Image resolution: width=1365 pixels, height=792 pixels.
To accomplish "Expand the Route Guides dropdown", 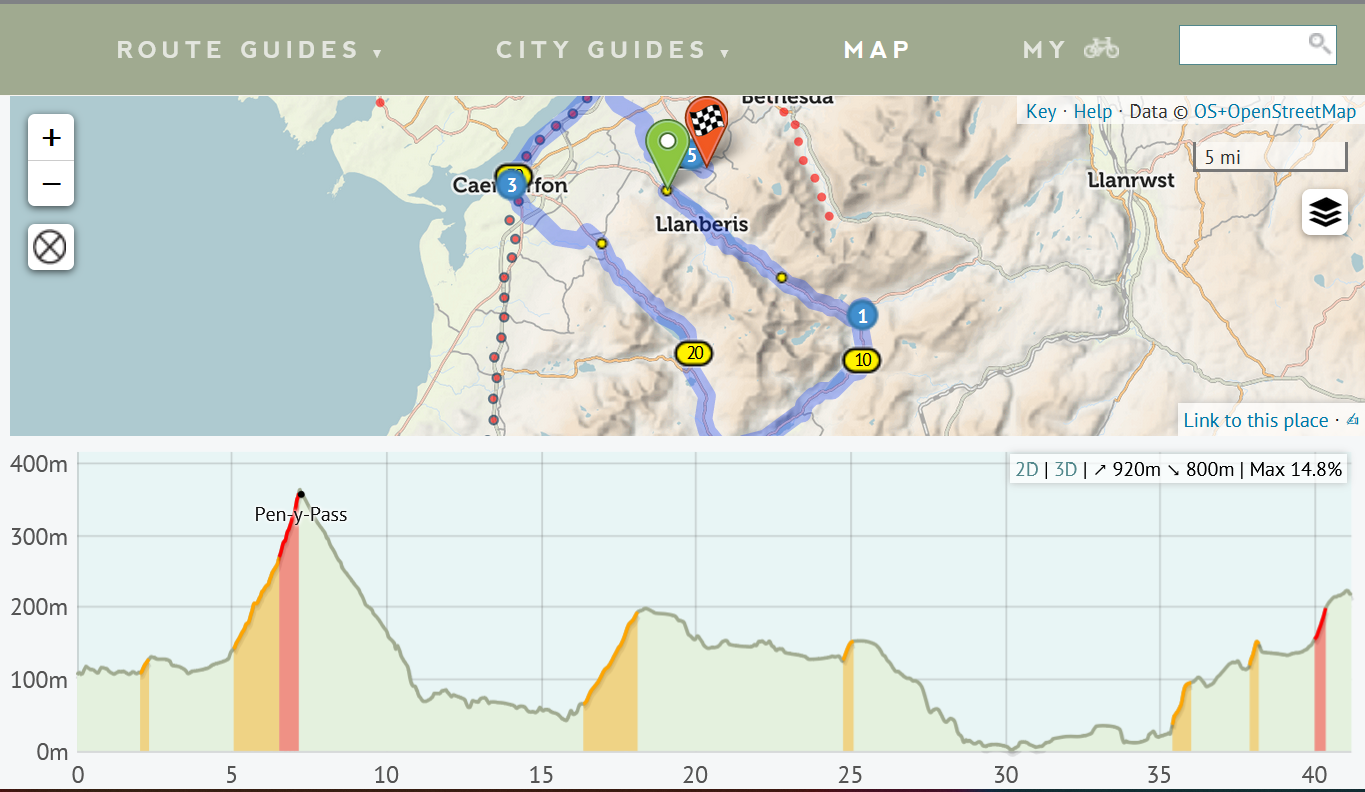I will click(249, 50).
